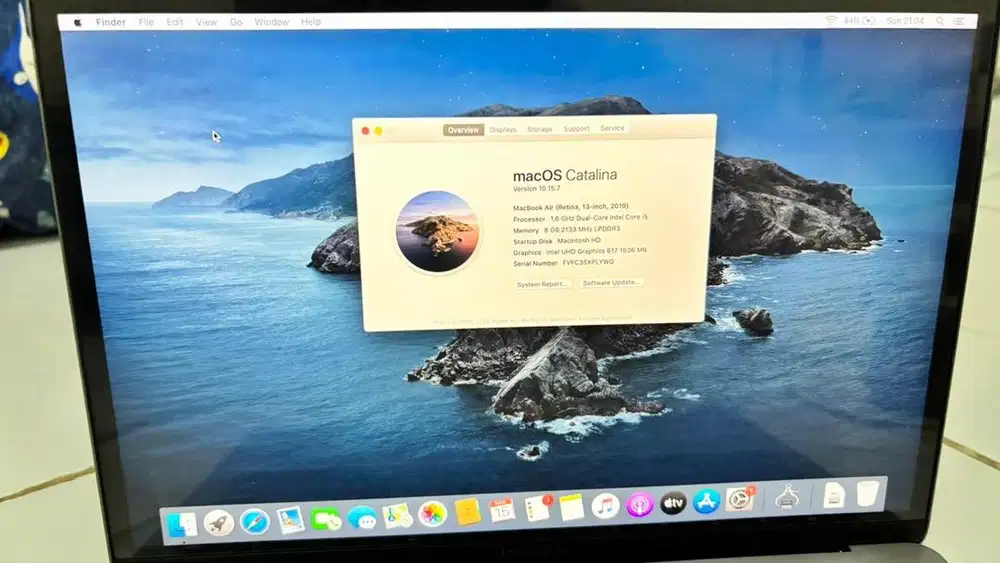Image resolution: width=1000 pixels, height=563 pixels.
Task: Open the Window menu
Action: [x=272, y=22]
